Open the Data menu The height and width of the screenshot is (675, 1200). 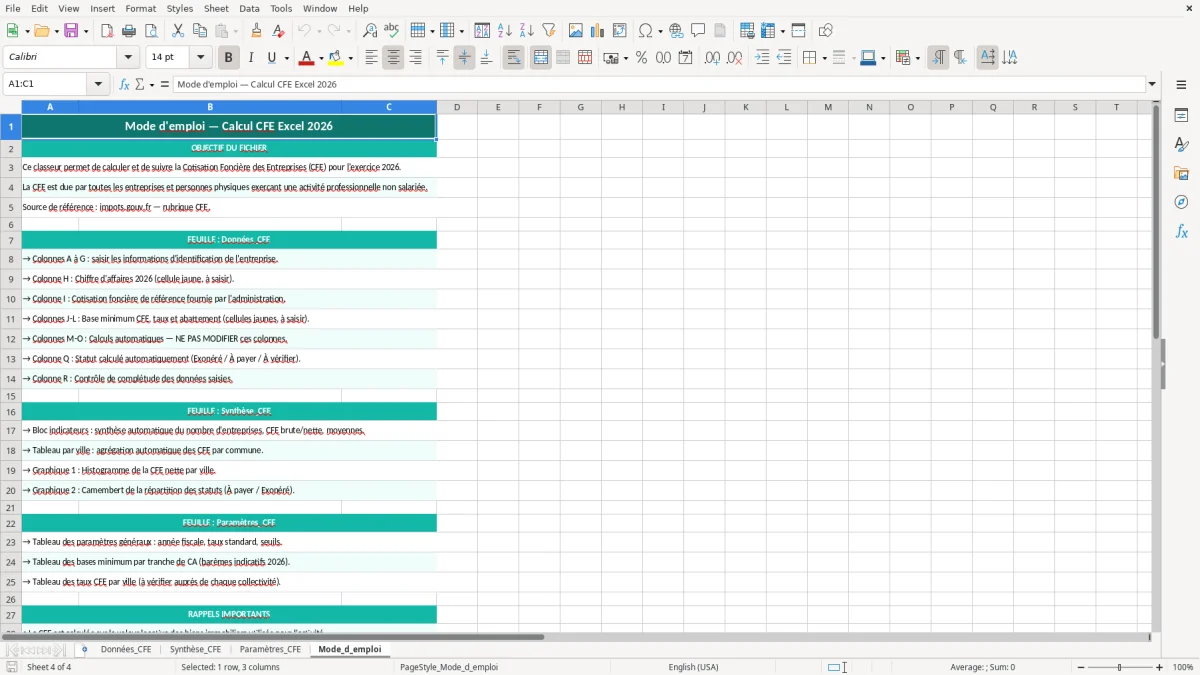tap(249, 8)
